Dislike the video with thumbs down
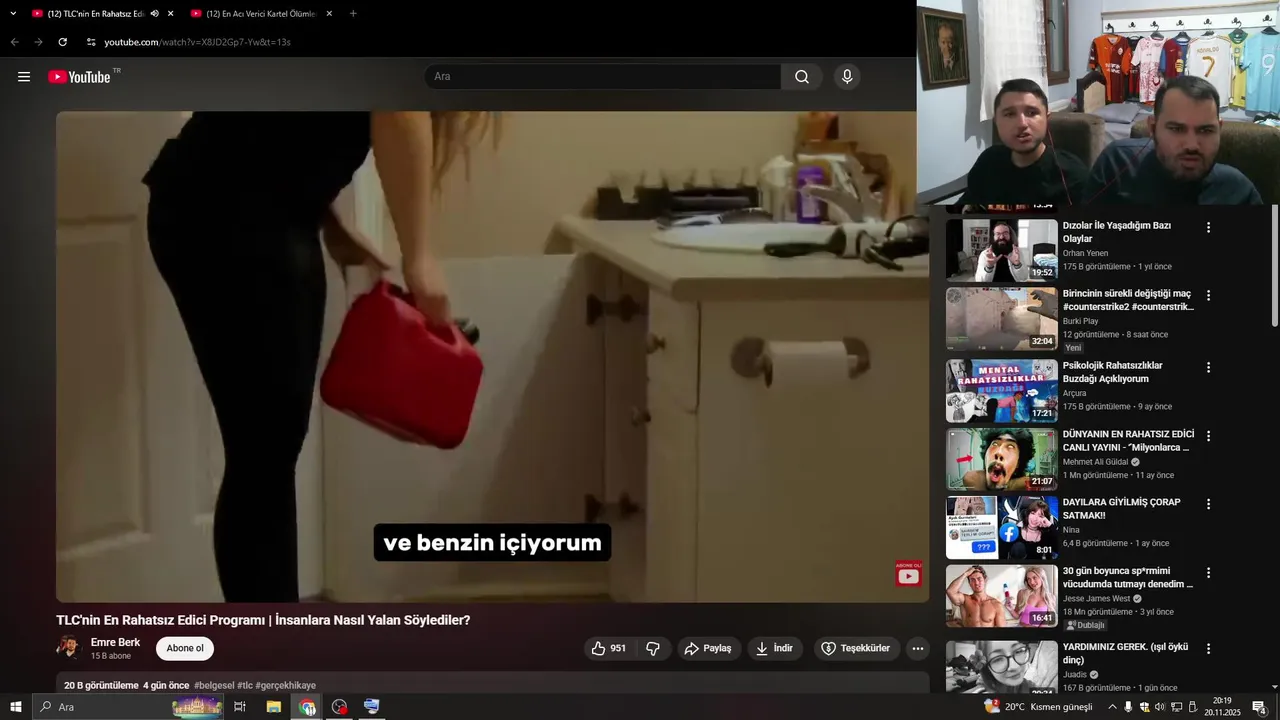This screenshot has height=720, width=1280. tap(653, 648)
